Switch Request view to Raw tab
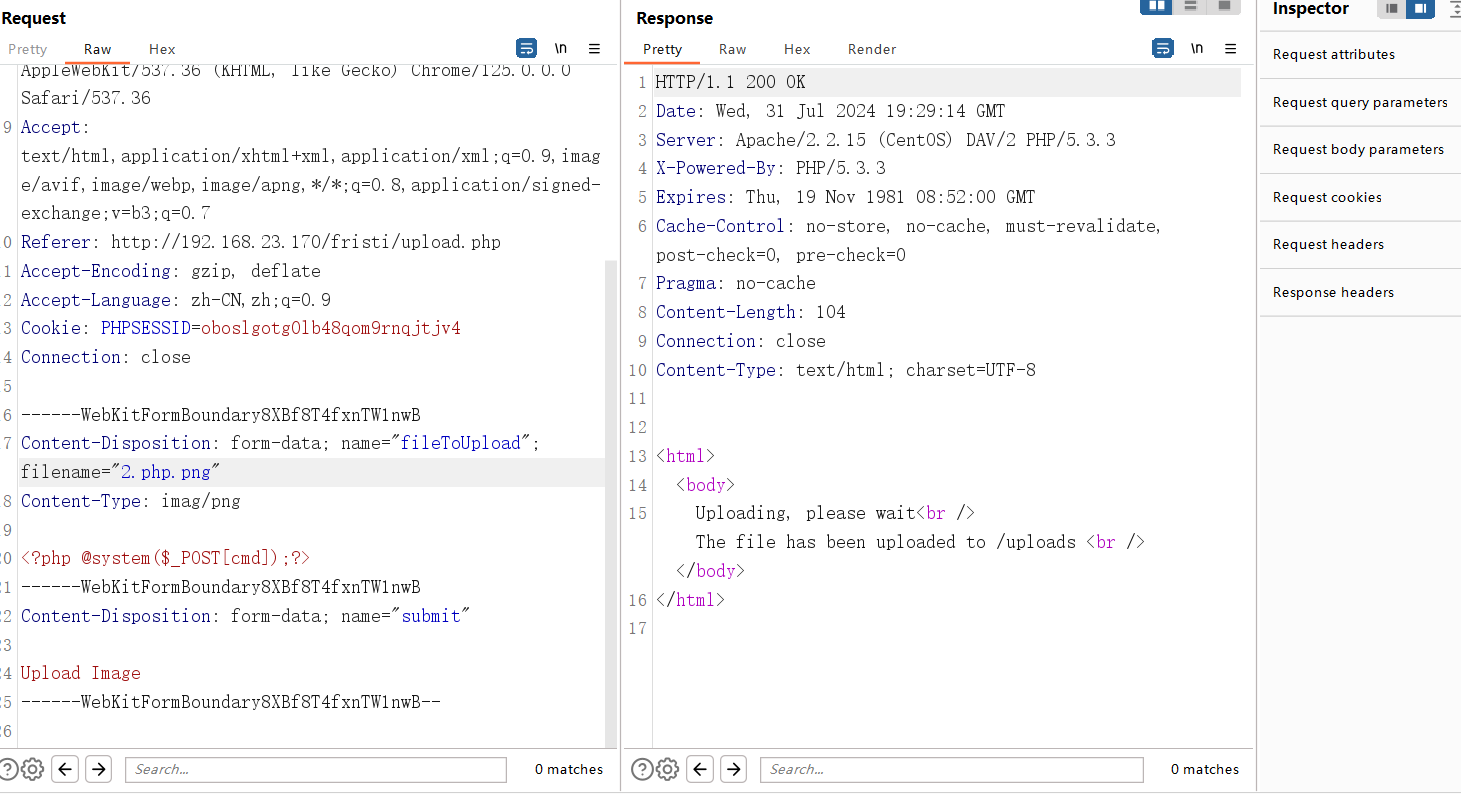This screenshot has width=1461, height=794. (98, 49)
